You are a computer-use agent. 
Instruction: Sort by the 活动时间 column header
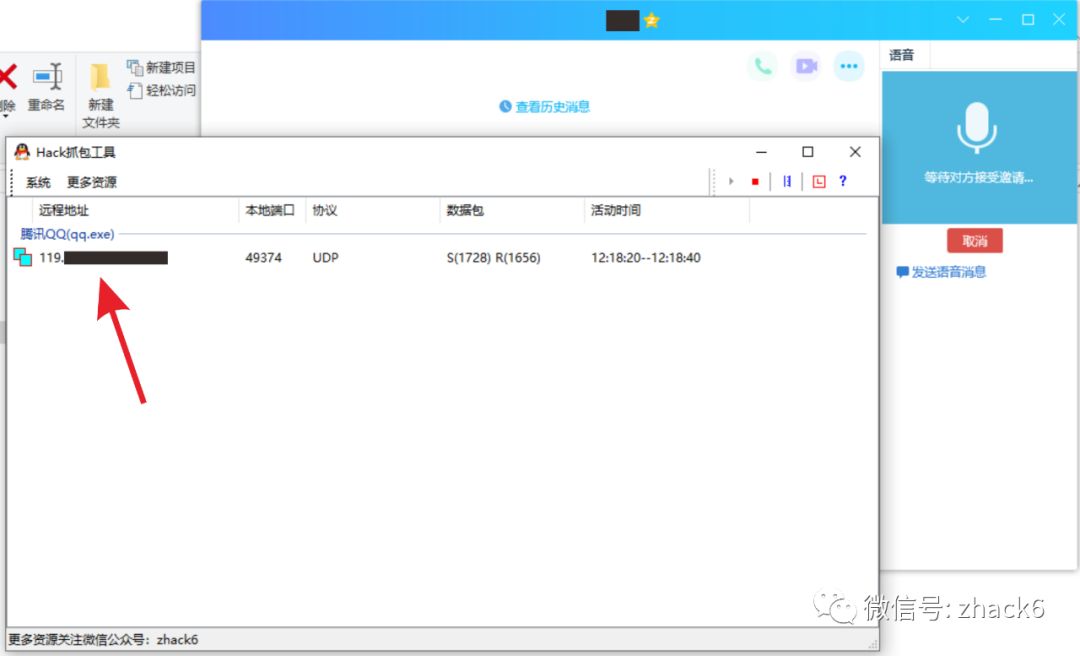(667, 210)
